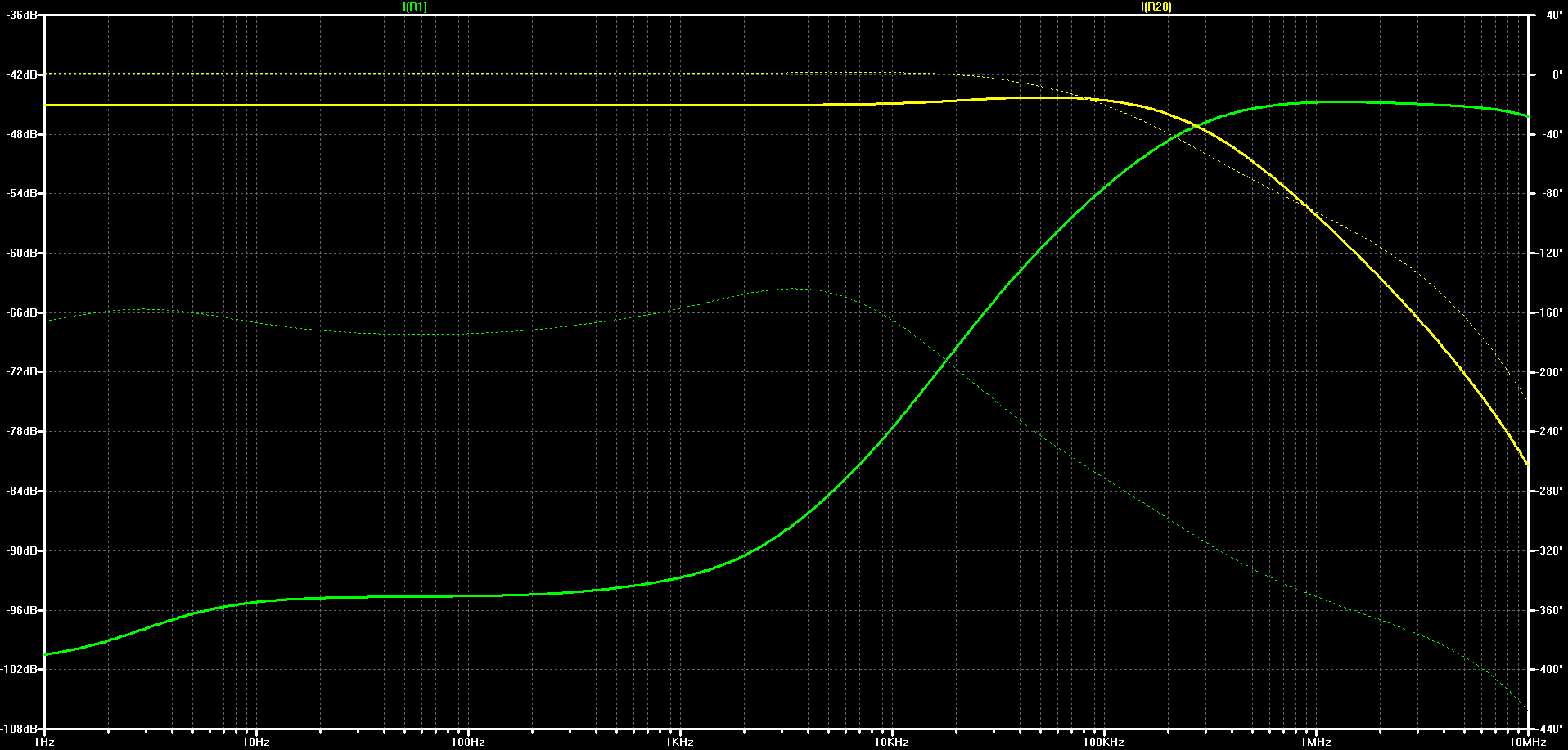Click the -54dB magnitude axis label

(22, 193)
